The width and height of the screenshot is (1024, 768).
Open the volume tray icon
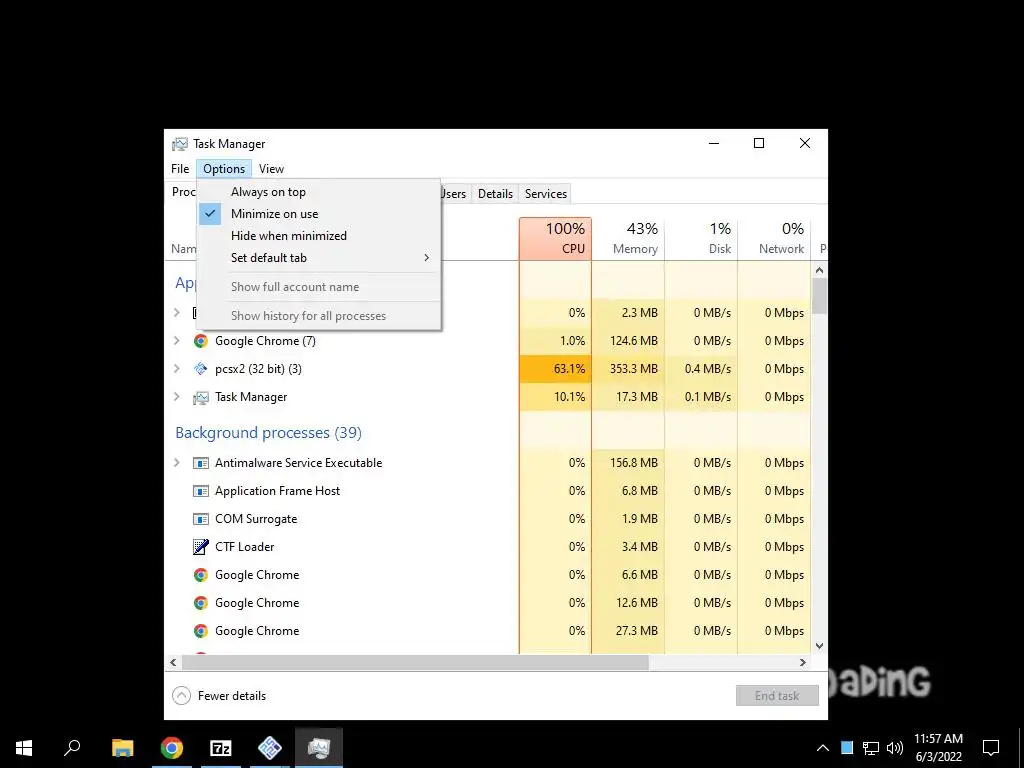pos(895,748)
